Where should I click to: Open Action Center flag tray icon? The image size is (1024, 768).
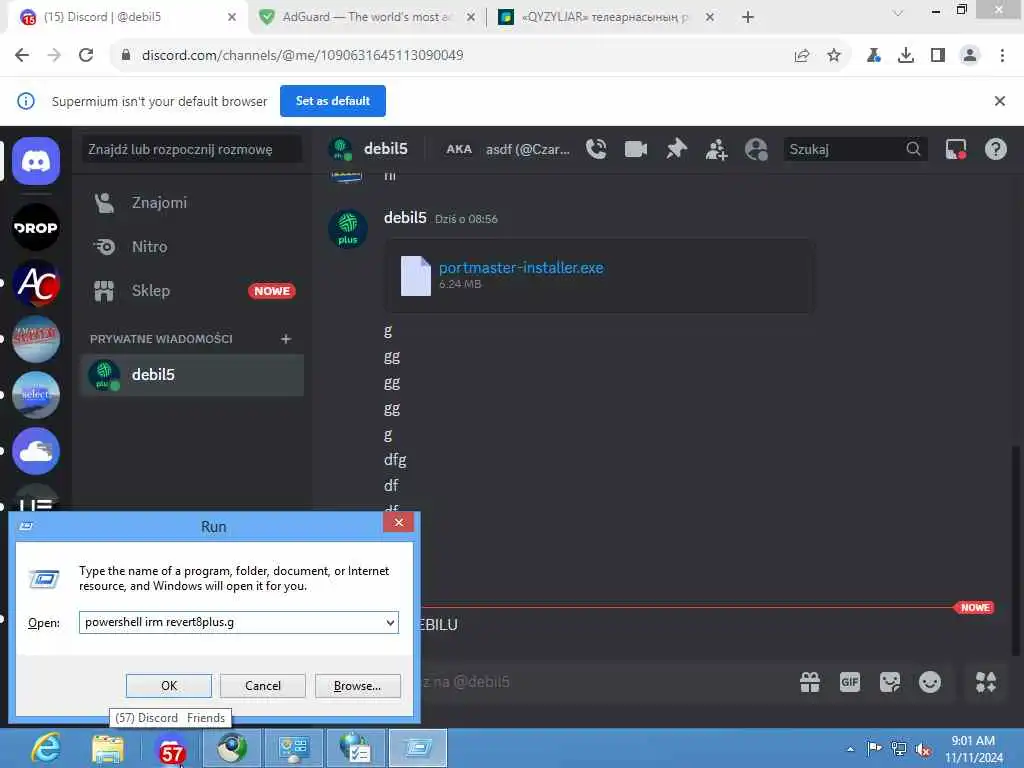coord(874,748)
